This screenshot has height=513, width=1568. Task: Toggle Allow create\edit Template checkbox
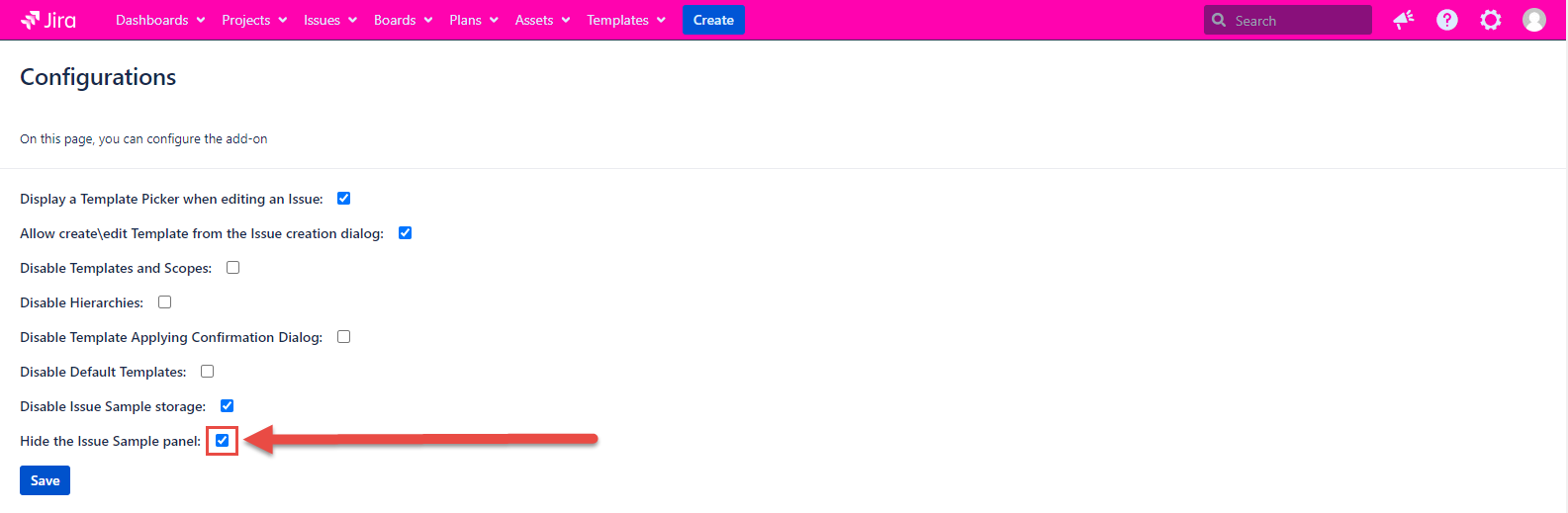405,233
